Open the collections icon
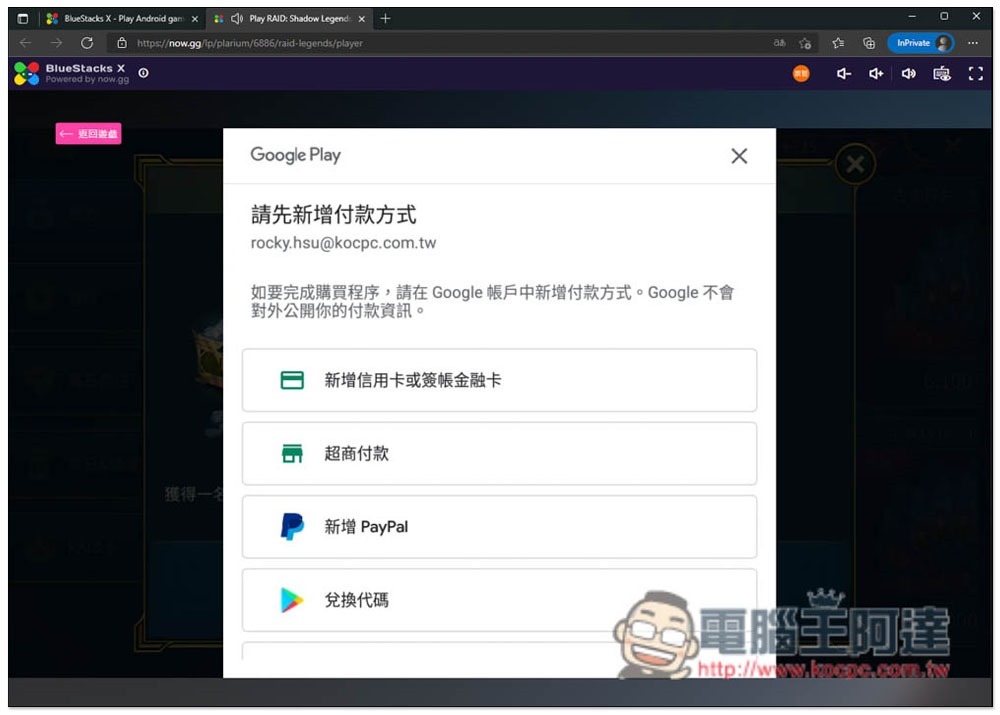1000x715 pixels. pyautogui.click(x=869, y=43)
